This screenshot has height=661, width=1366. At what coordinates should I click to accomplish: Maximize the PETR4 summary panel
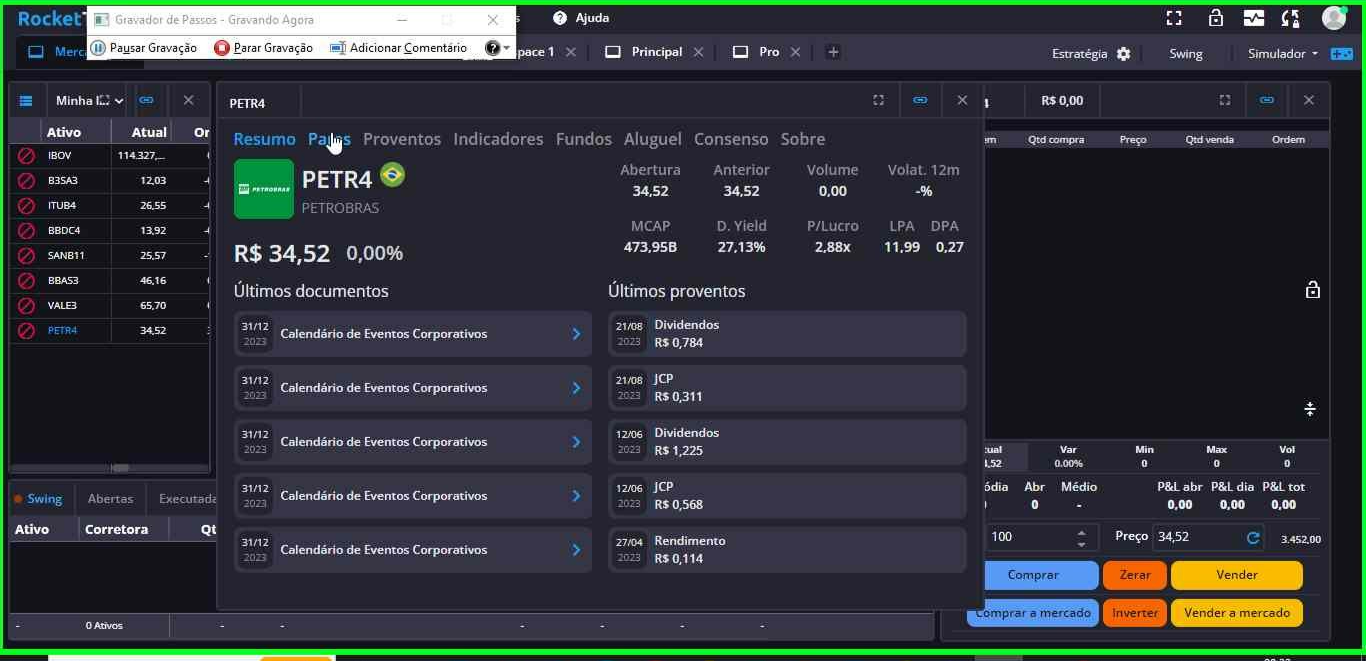point(878,100)
